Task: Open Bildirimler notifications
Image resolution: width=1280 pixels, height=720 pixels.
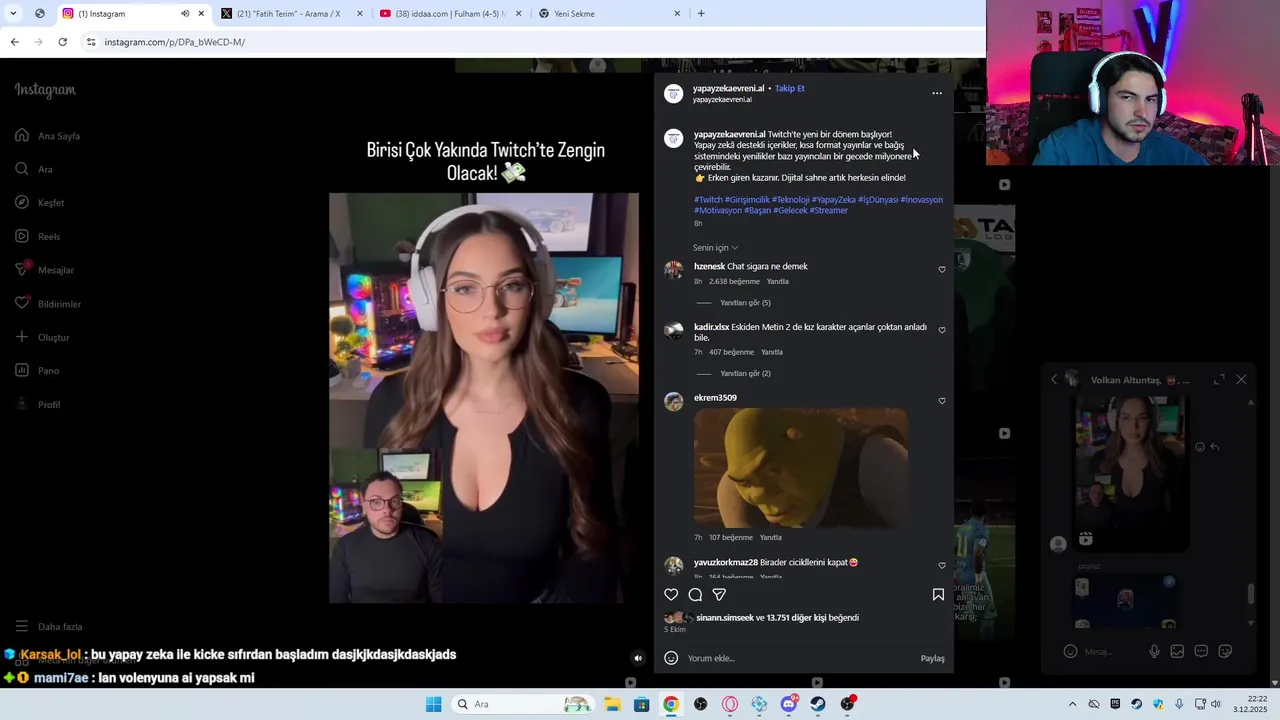Action: tap(48, 304)
